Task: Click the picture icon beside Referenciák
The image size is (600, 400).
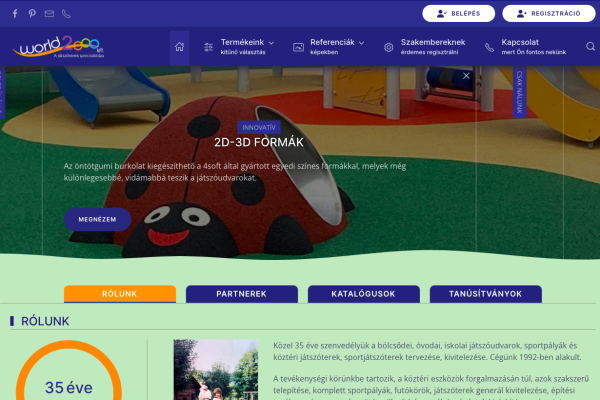Action: pyautogui.click(x=298, y=47)
